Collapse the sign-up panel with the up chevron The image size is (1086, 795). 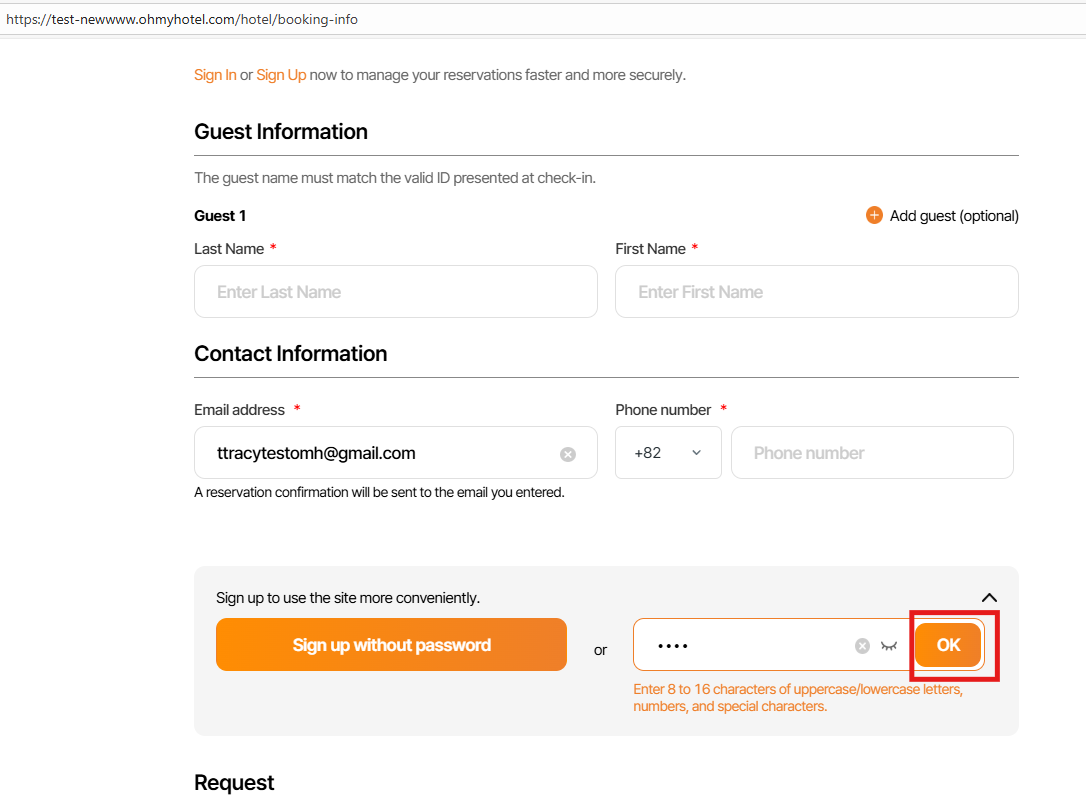(x=989, y=598)
